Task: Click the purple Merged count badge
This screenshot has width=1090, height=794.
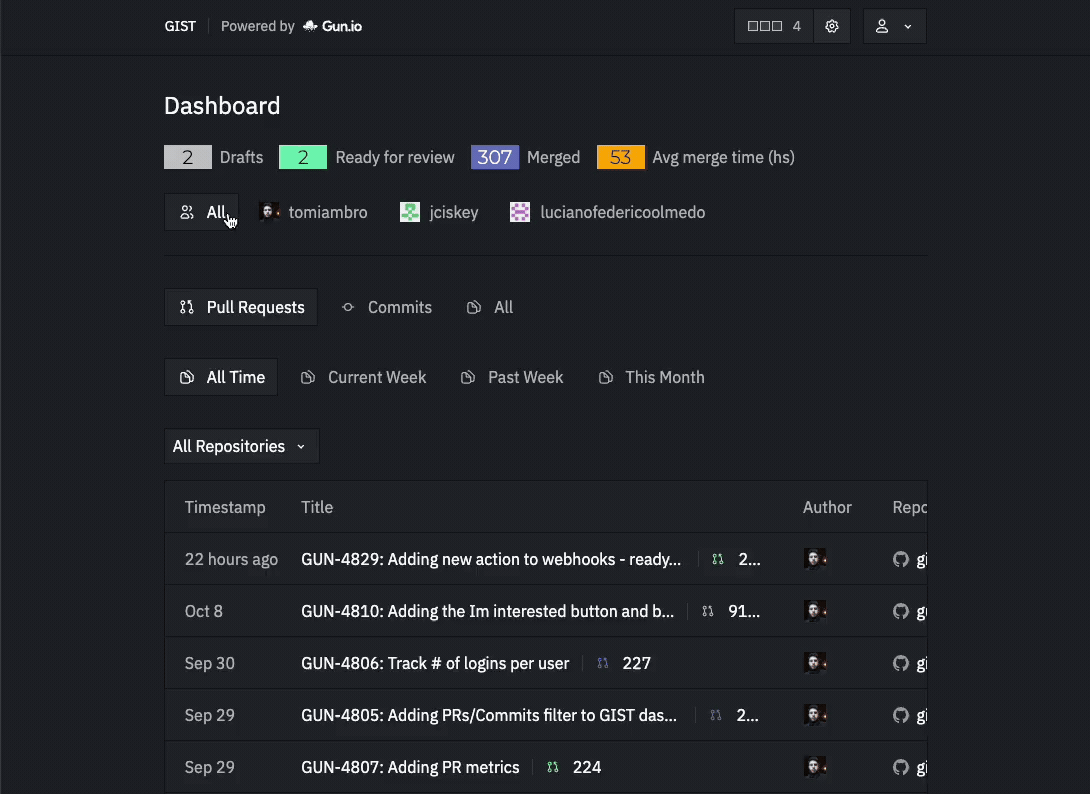Action: click(495, 157)
